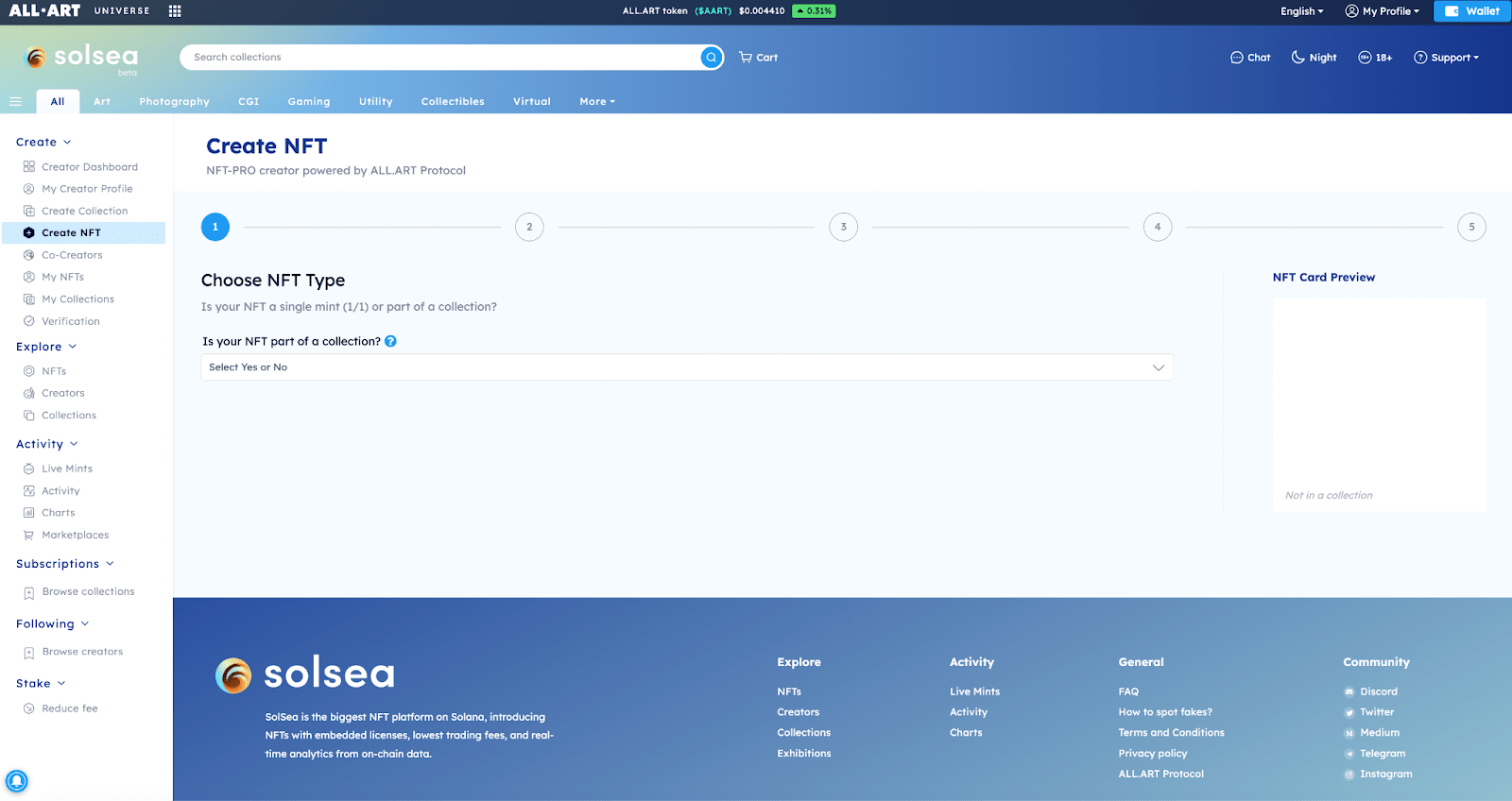Open Marketplaces in the sidebar
The width and height of the screenshot is (1512, 801).
pos(66,535)
